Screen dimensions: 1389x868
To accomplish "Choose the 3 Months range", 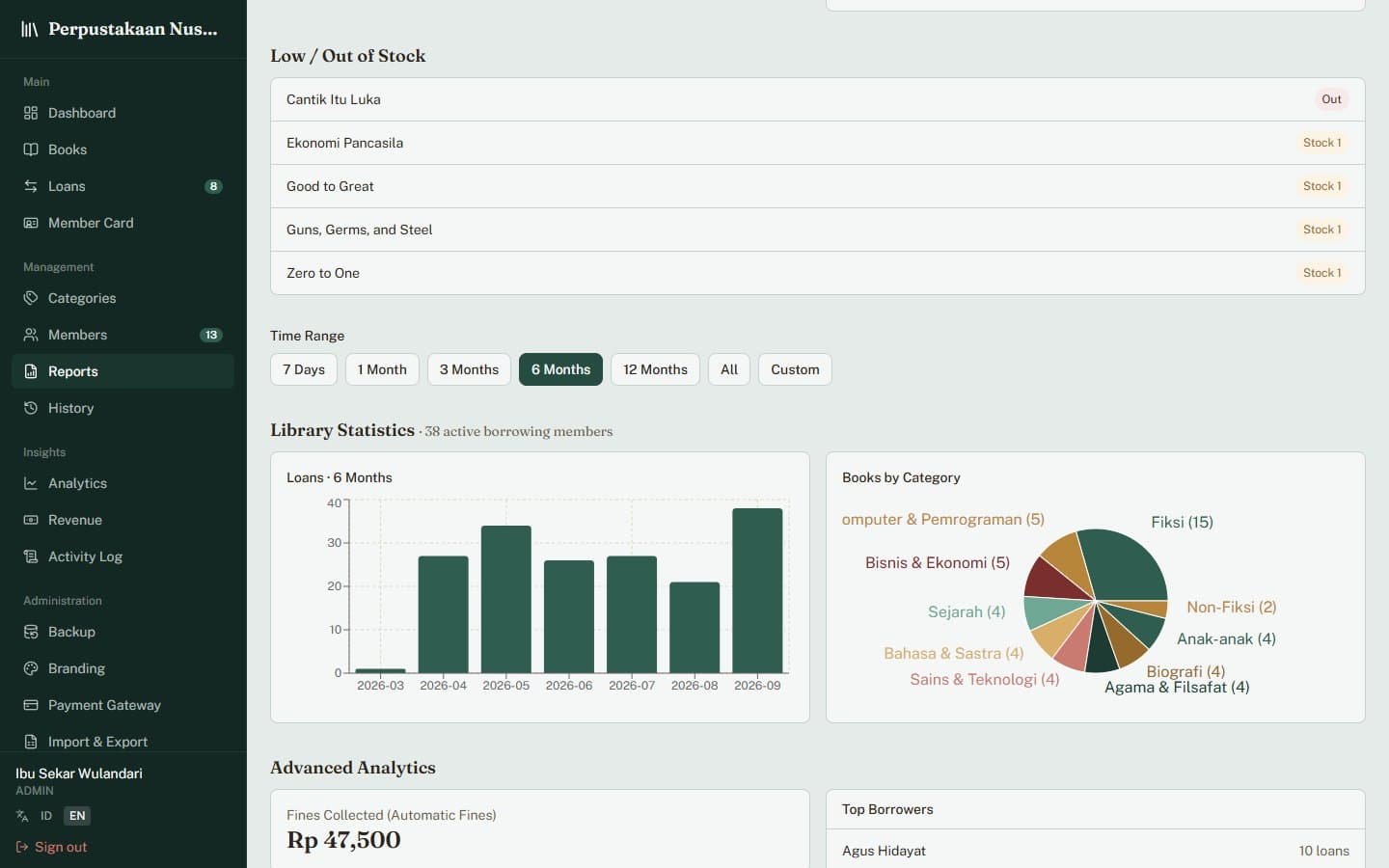I will coord(469,369).
